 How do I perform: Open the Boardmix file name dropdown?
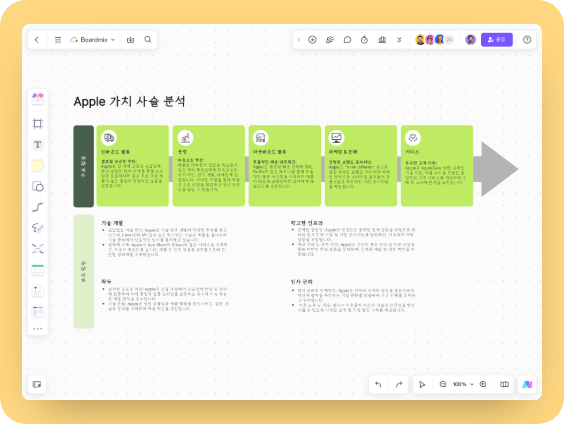93,40
